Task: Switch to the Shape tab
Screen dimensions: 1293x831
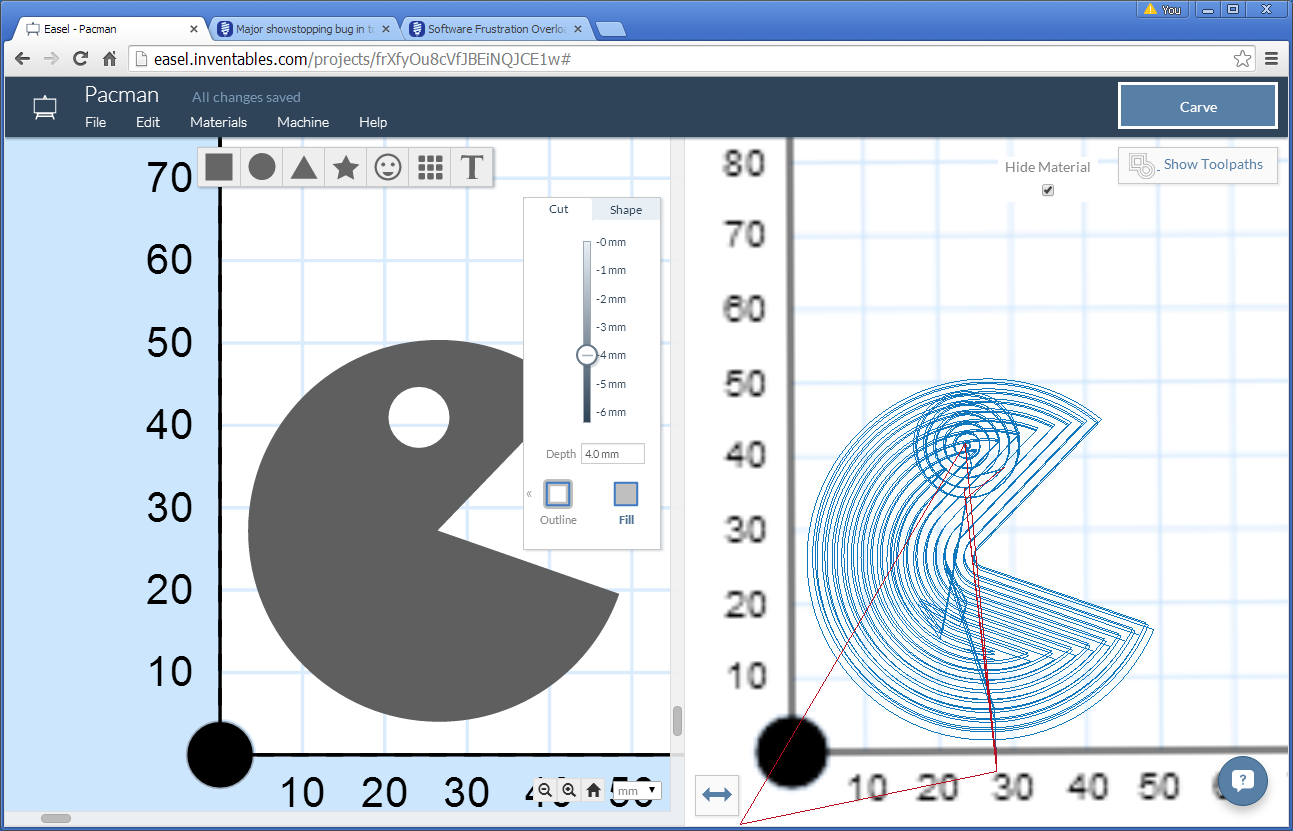Action: pyautogui.click(x=626, y=209)
